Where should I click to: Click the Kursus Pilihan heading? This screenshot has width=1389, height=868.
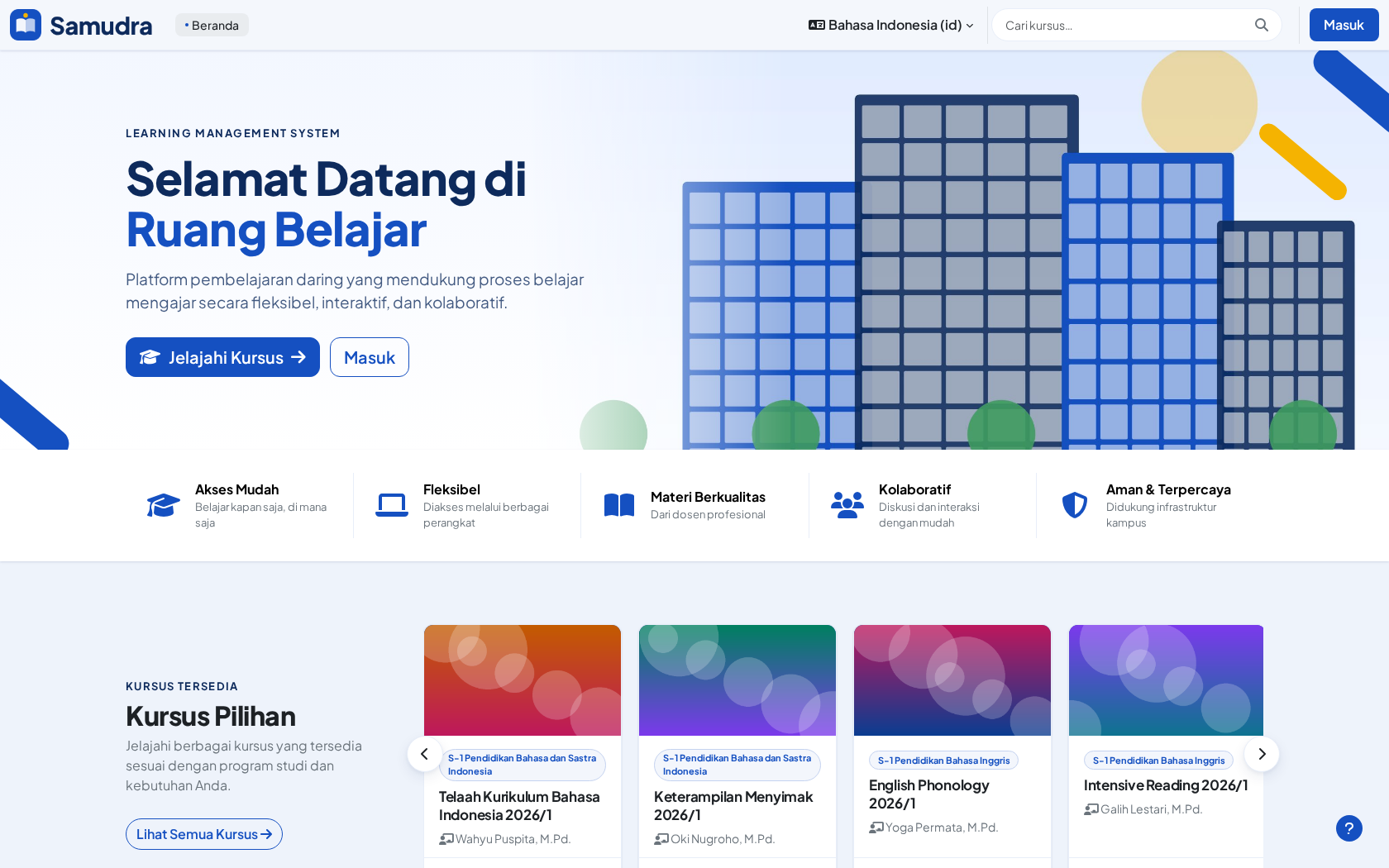(211, 717)
